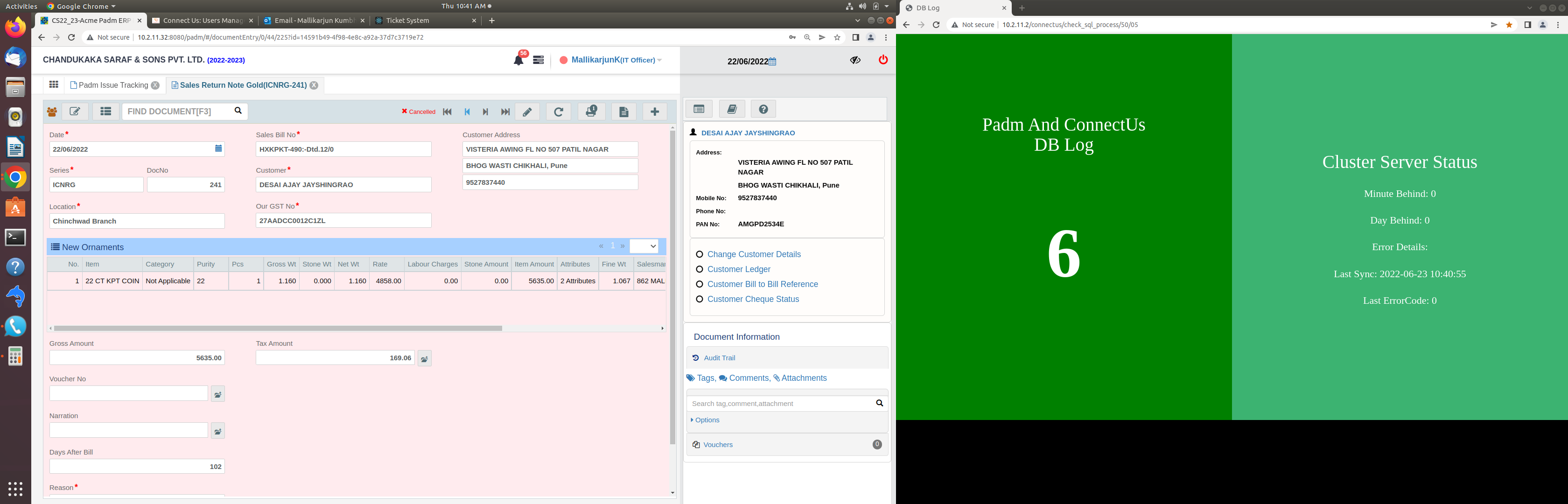The image size is (1568, 504).
Task: Open the book icon in right sidebar
Action: pos(732,109)
